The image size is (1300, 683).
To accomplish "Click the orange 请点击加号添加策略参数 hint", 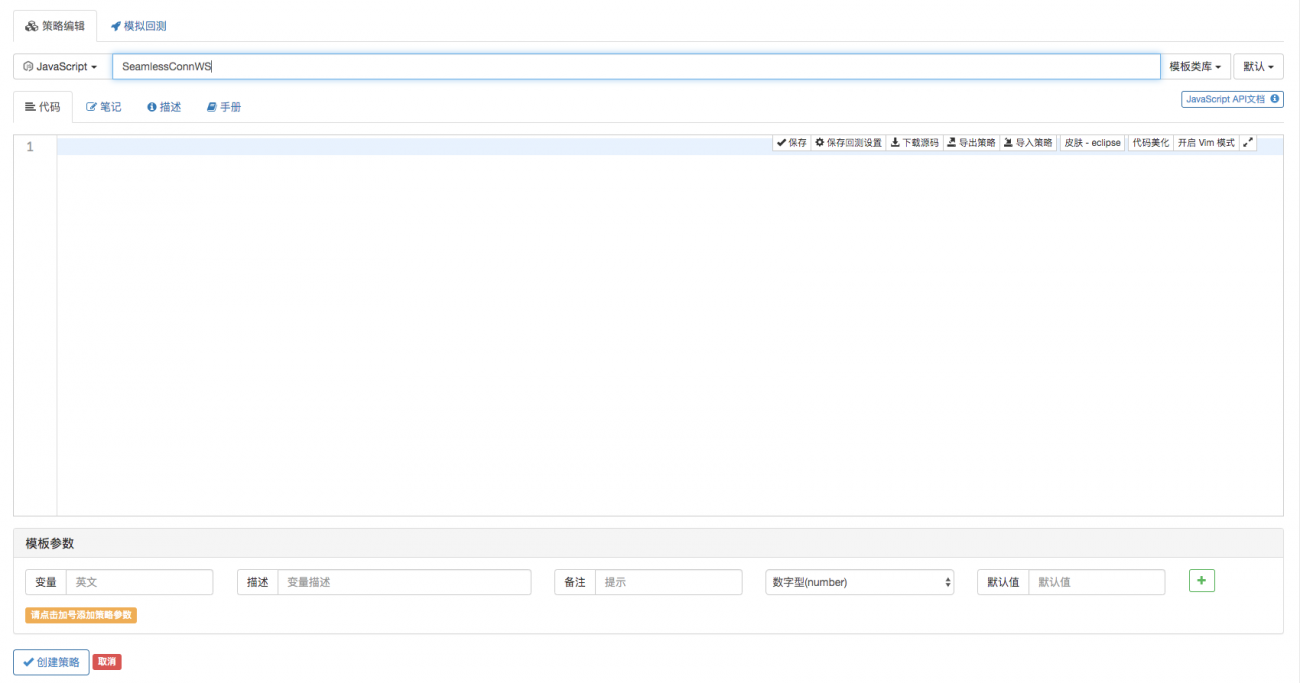I will (x=81, y=615).
